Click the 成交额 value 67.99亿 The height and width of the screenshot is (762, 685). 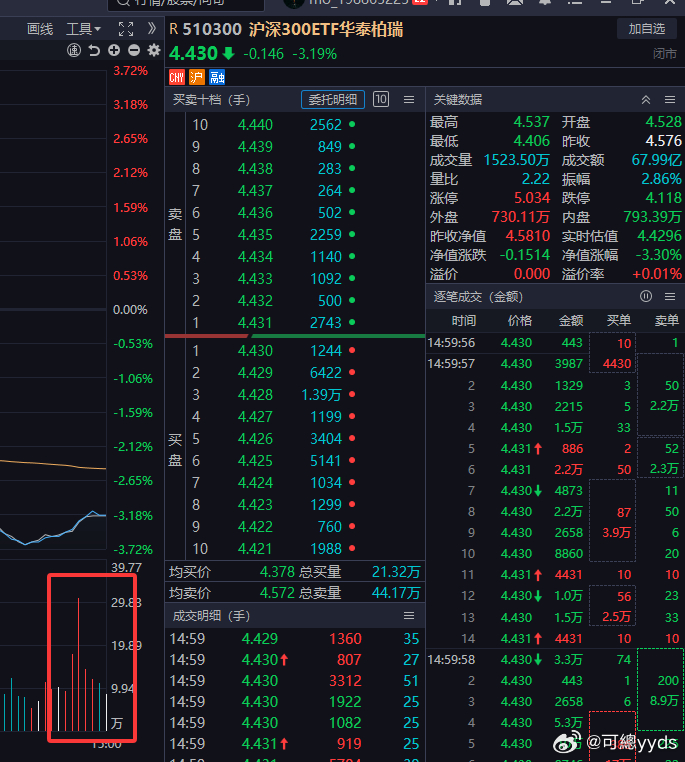tap(657, 160)
